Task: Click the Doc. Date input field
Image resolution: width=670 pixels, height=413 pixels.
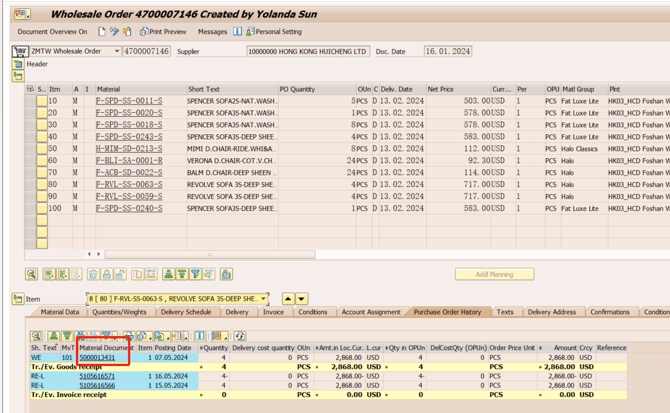Action: [447, 51]
